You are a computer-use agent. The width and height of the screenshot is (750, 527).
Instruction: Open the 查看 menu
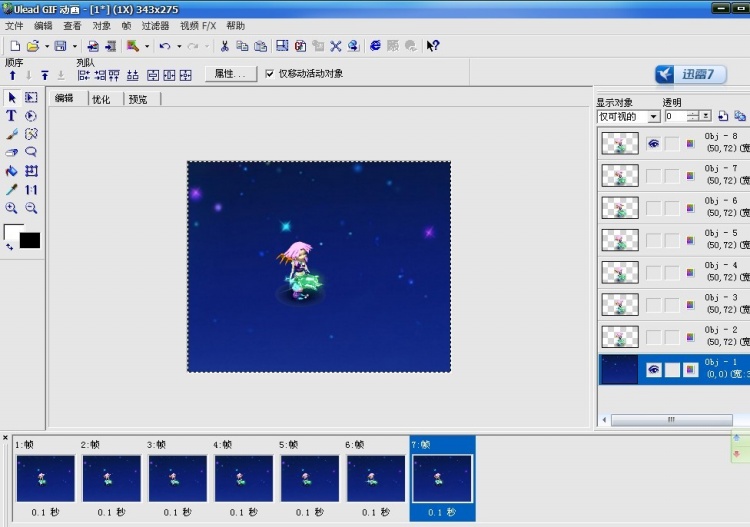[x=72, y=26]
